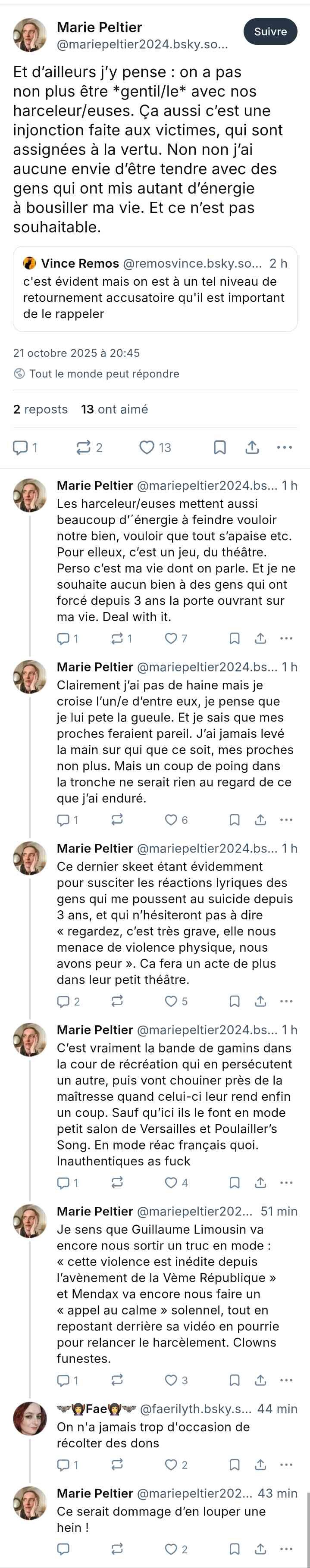Open more options on main post
This screenshot has height=1568, width=310.
[x=285, y=448]
